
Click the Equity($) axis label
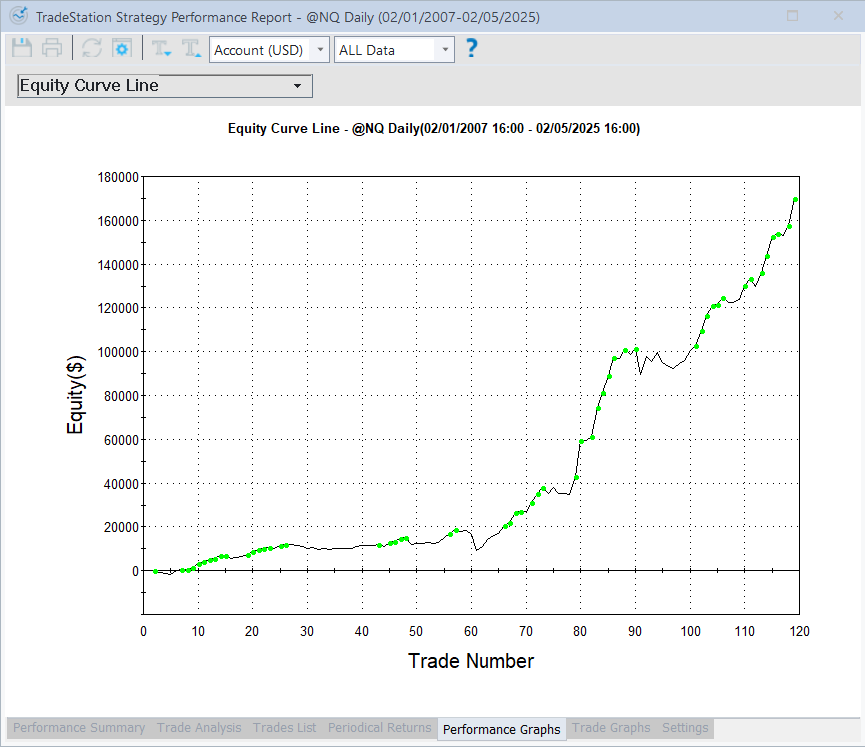(75, 394)
